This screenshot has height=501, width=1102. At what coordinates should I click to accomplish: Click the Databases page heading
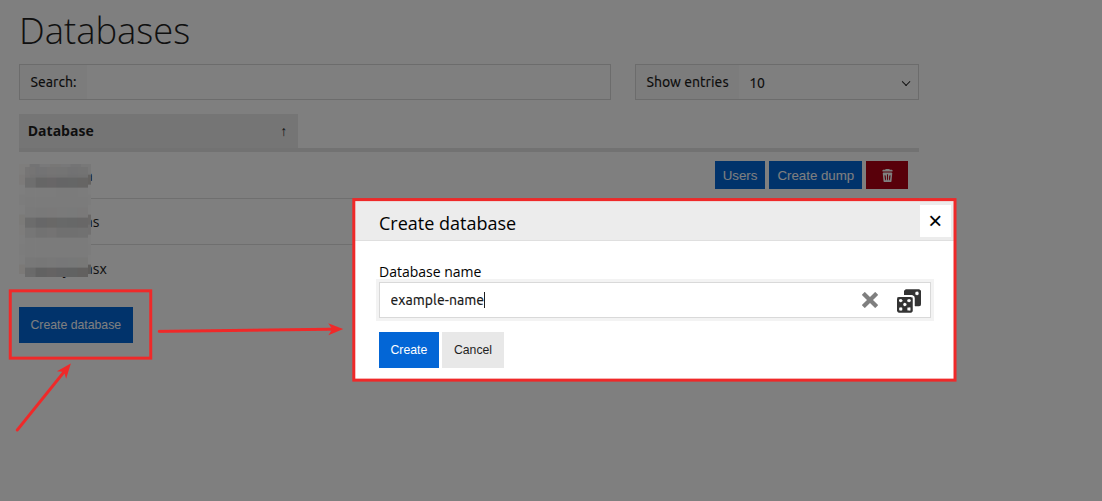click(104, 31)
